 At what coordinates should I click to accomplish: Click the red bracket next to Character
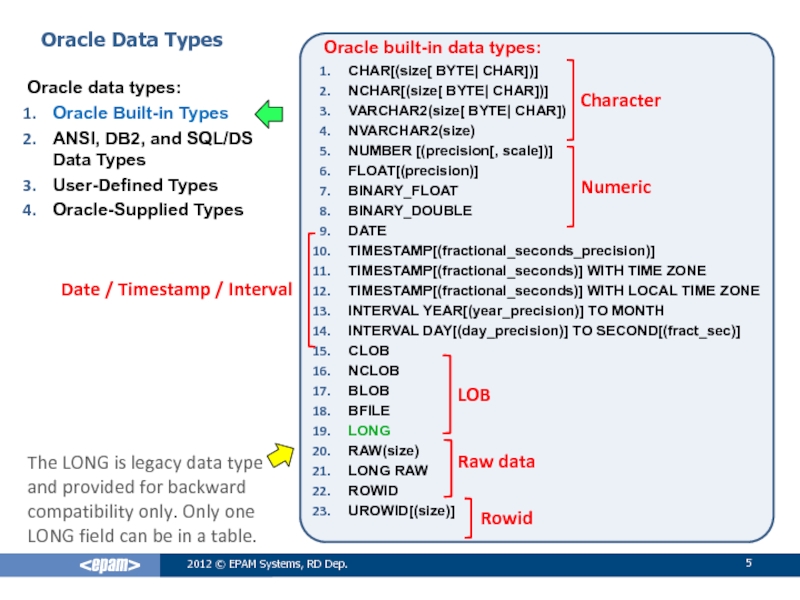click(571, 100)
